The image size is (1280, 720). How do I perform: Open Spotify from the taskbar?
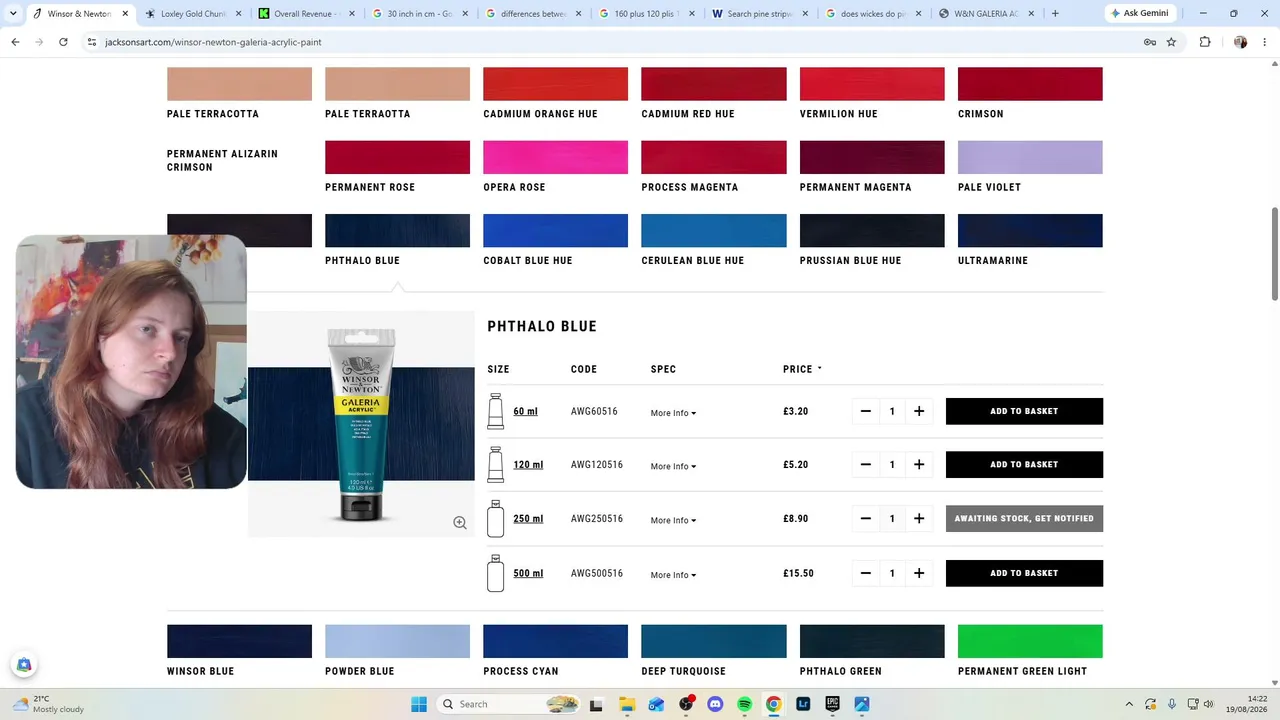pyautogui.click(x=744, y=704)
